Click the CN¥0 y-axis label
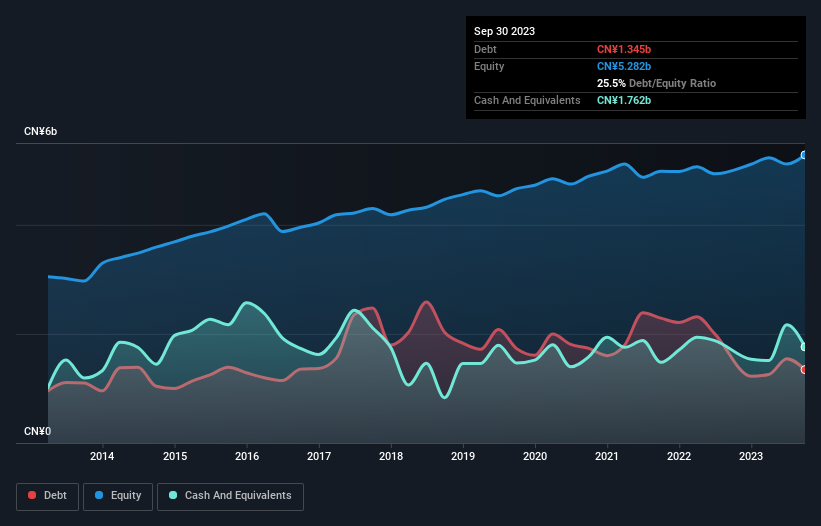 pyautogui.click(x=37, y=431)
